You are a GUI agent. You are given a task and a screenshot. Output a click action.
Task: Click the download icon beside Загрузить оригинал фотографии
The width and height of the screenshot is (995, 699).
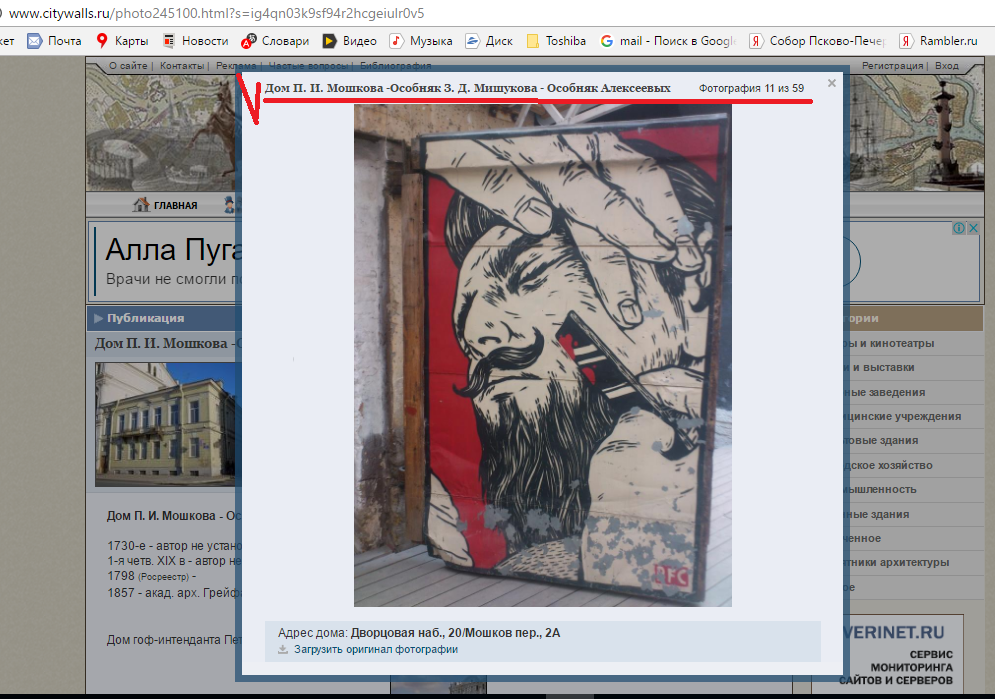pos(283,650)
